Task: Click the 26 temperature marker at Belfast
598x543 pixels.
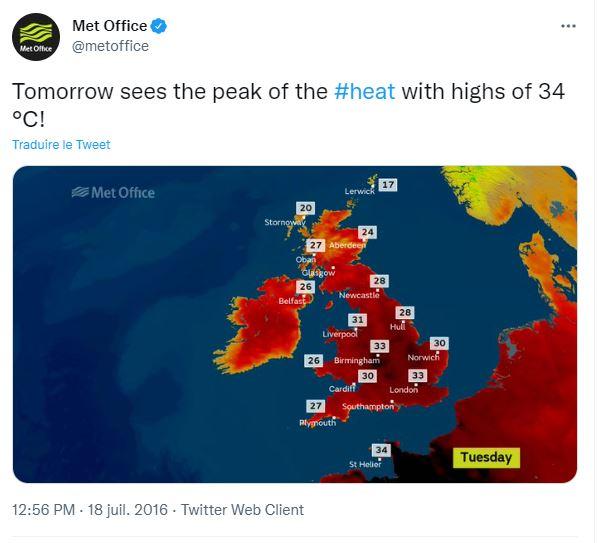Action: click(x=305, y=286)
